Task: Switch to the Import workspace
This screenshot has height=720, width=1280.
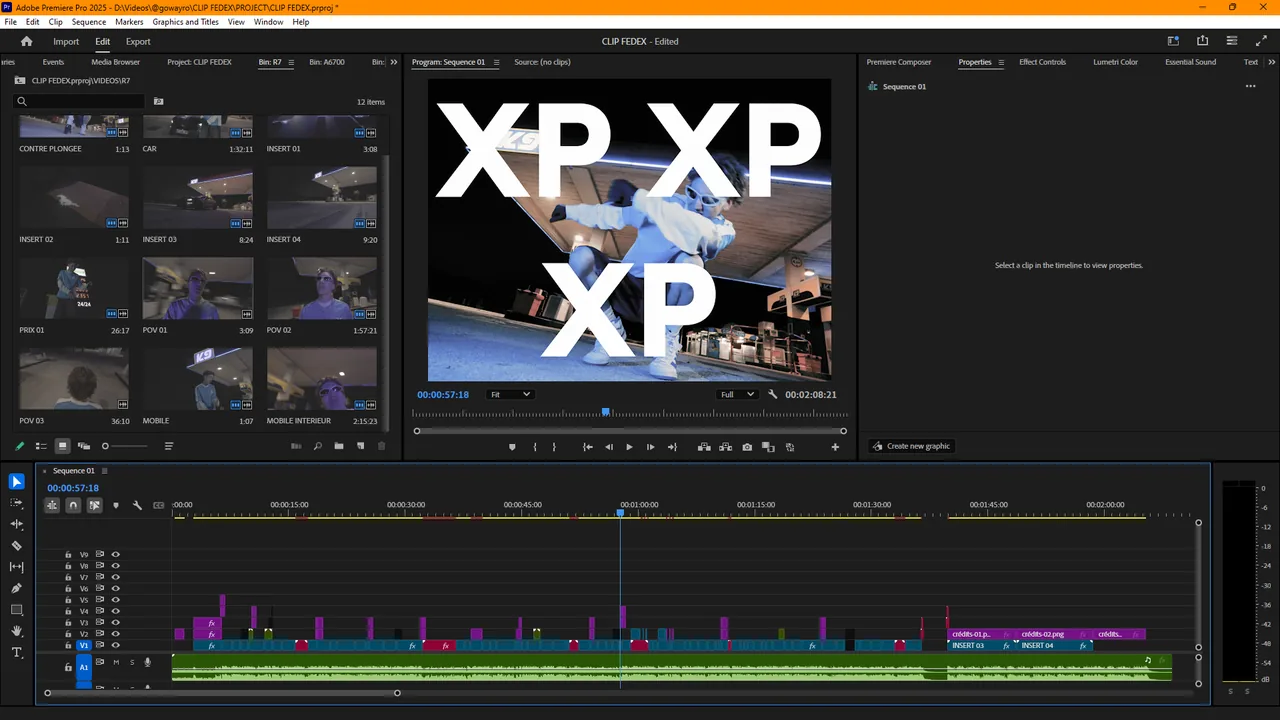Action: click(66, 41)
